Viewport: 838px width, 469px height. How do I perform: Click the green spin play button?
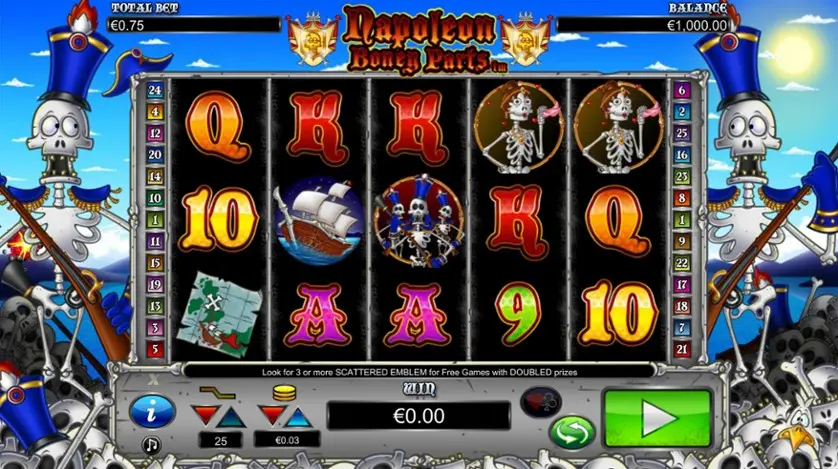(x=657, y=418)
